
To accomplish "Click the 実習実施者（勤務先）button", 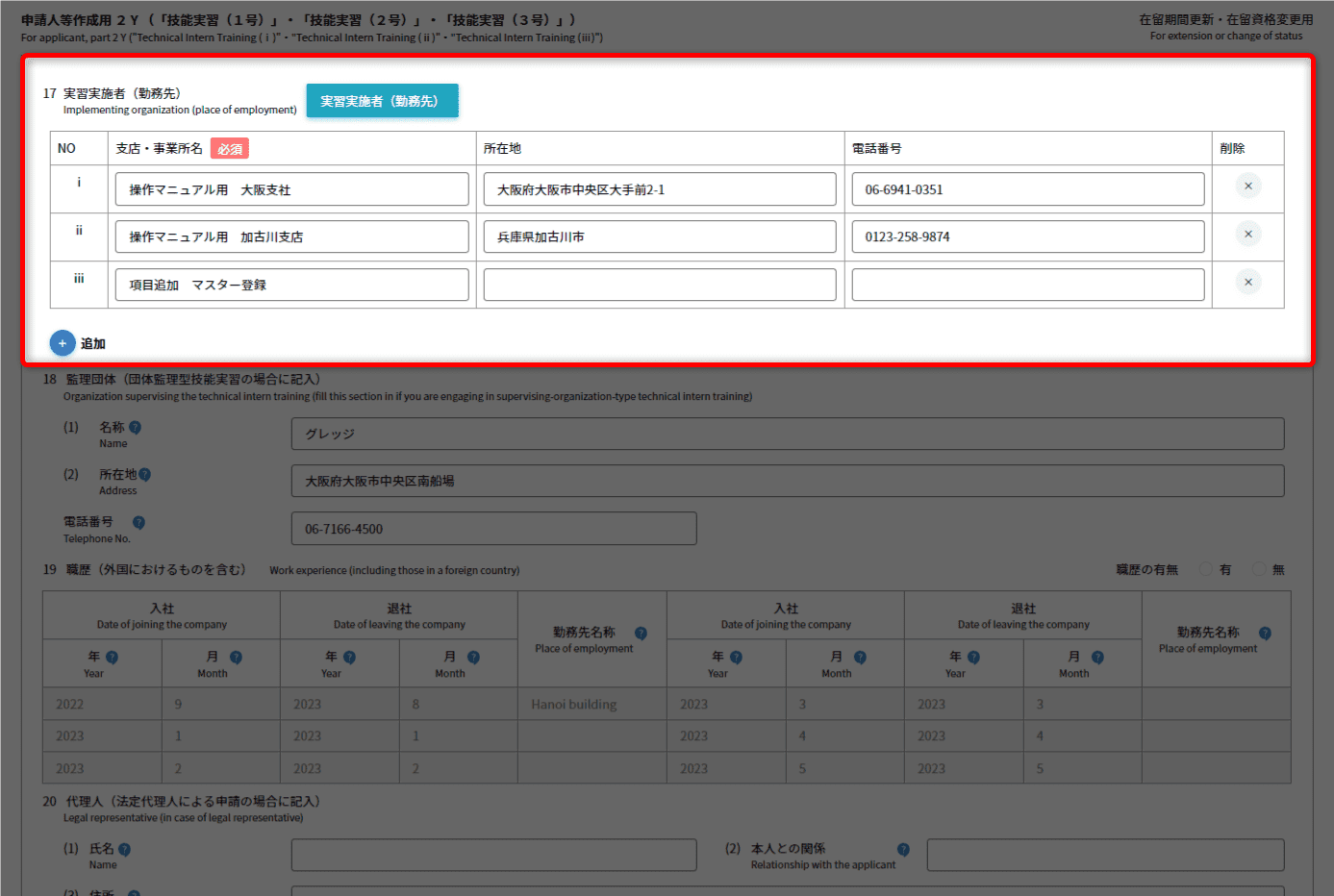I will pyautogui.click(x=382, y=101).
